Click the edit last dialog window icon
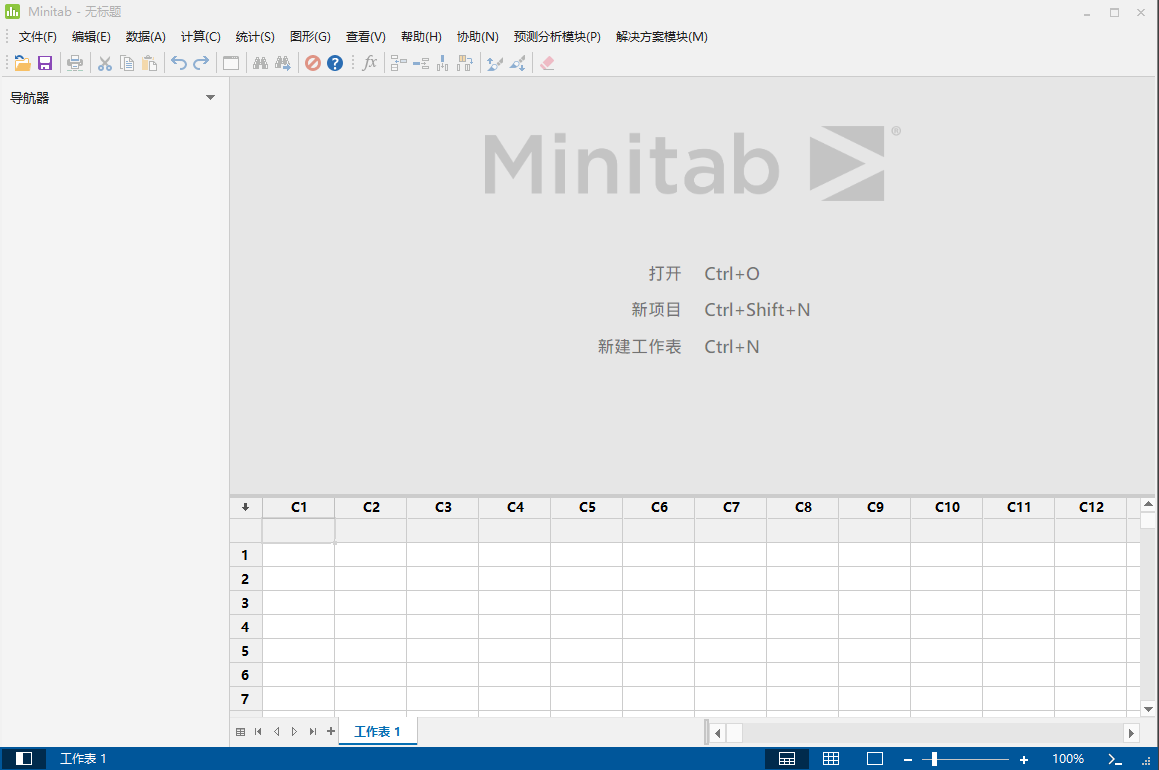Image resolution: width=1159 pixels, height=770 pixels. [x=231, y=64]
